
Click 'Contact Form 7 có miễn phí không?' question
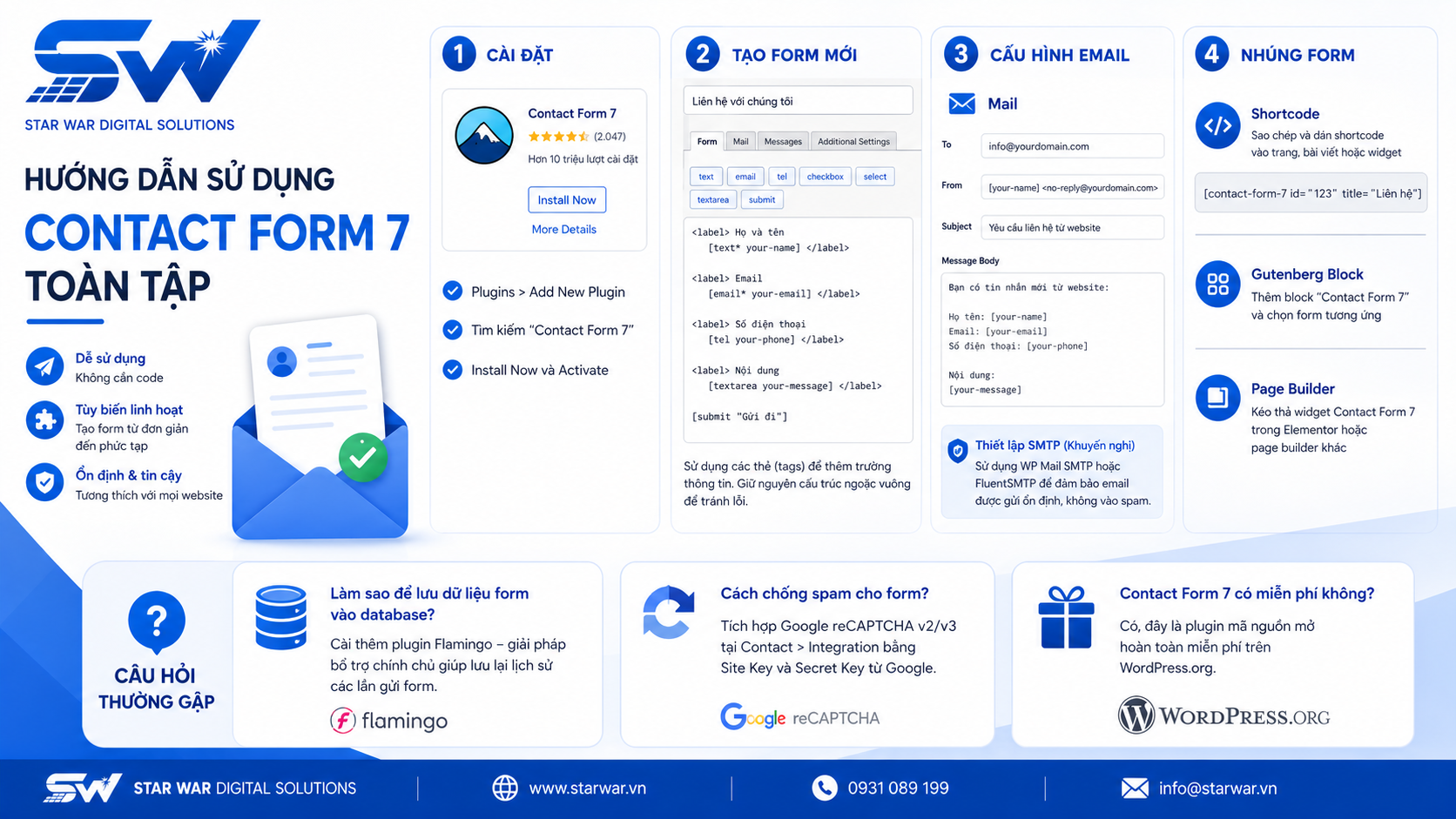pos(1247,594)
